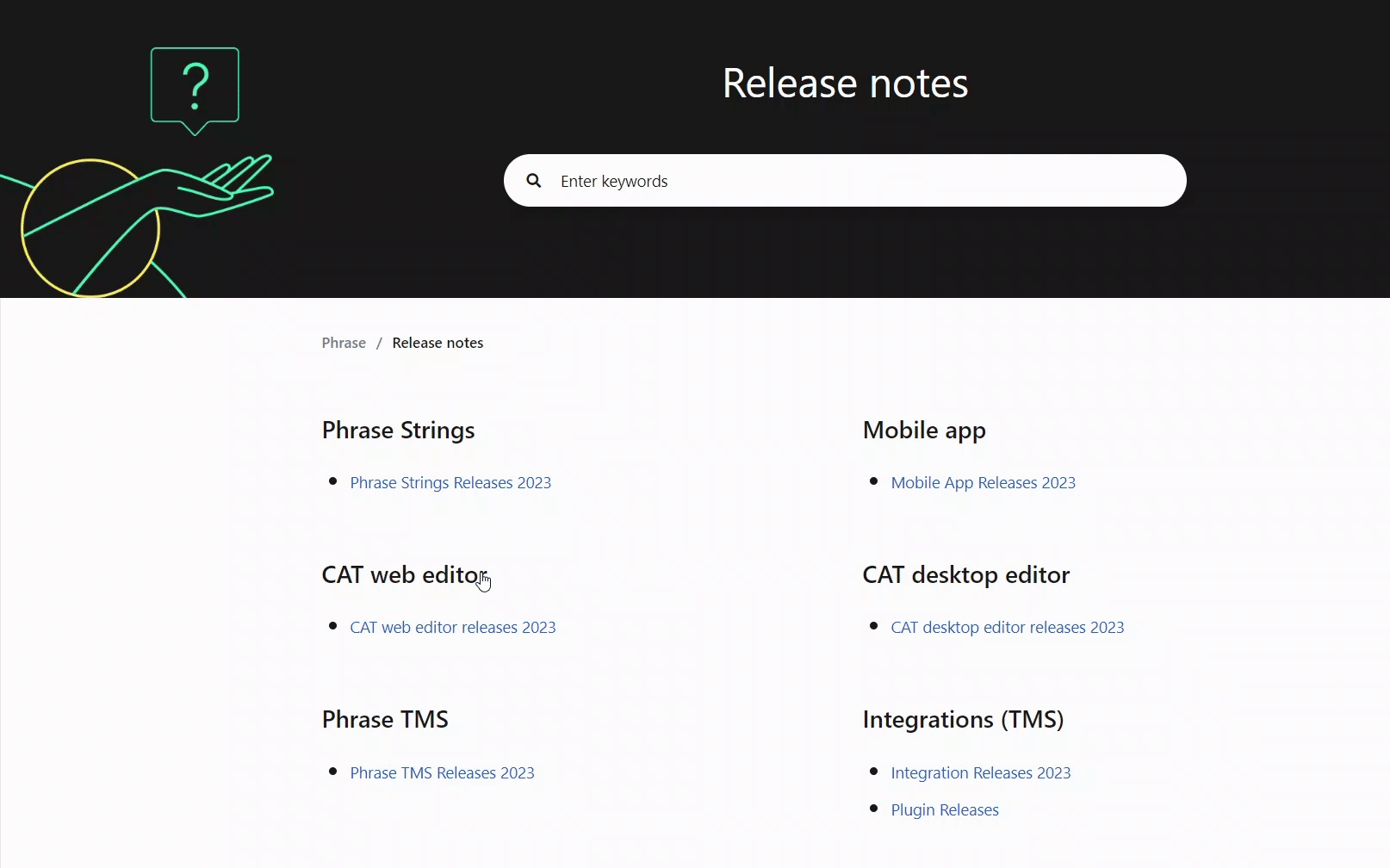The image size is (1390, 868).
Task: Go to Phrase breadcrumb link
Action: tap(344, 343)
